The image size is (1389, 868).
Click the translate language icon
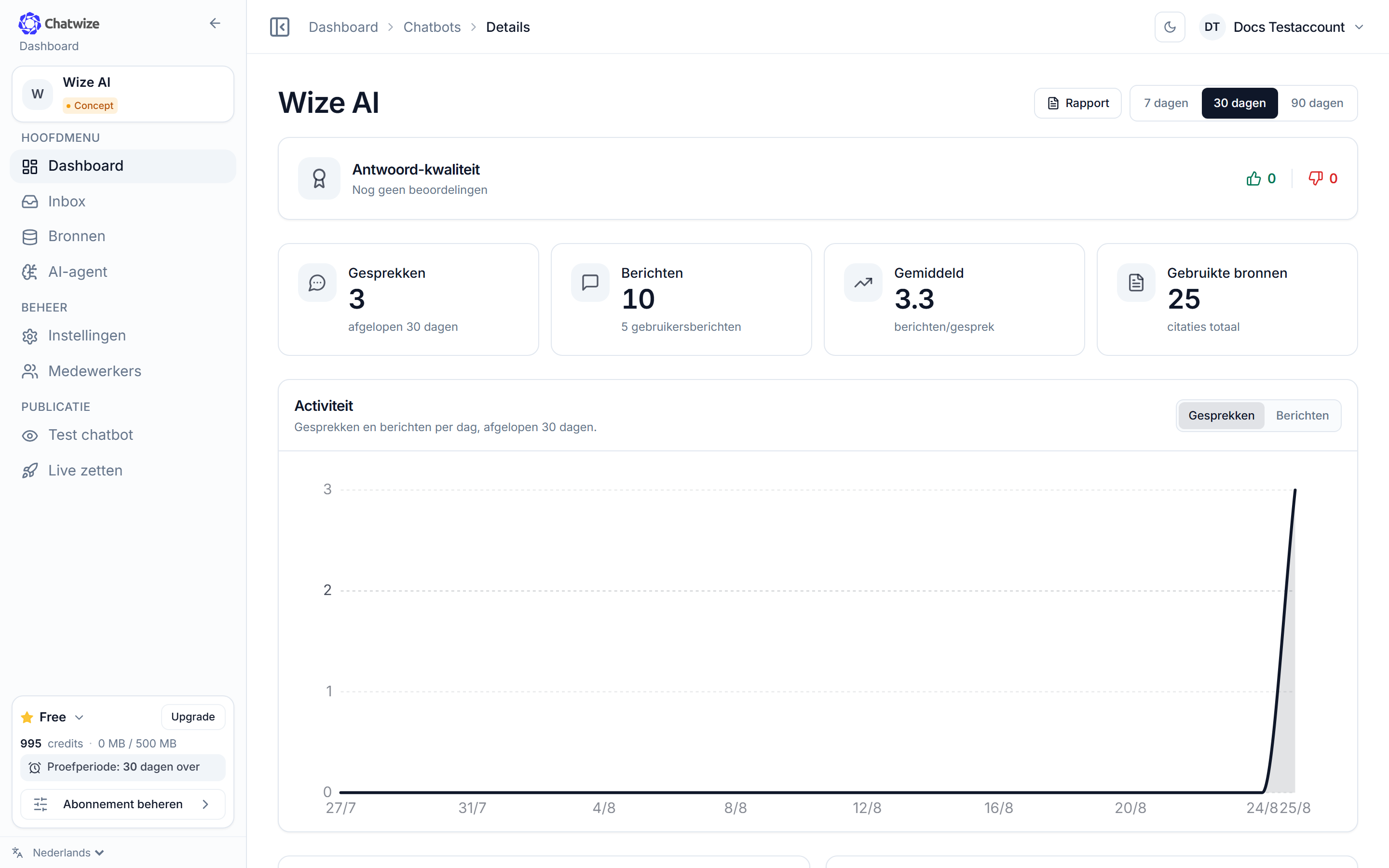tap(17, 853)
